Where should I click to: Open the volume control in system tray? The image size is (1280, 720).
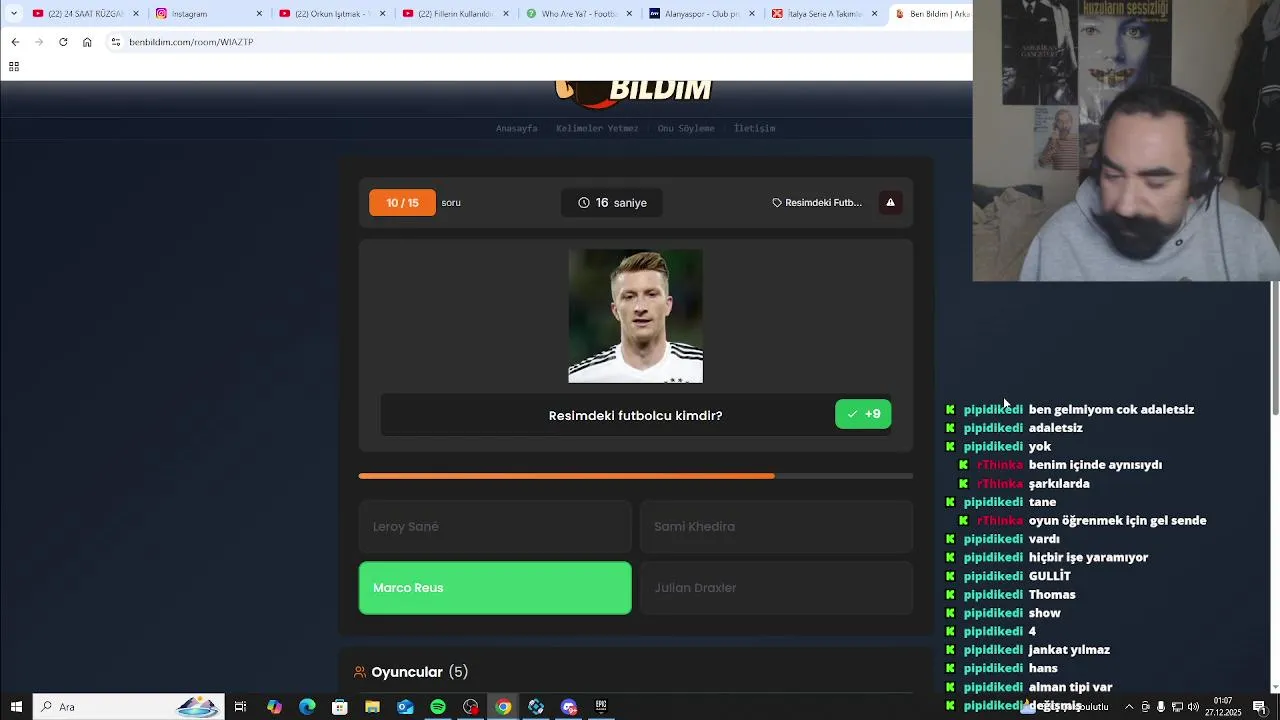1193,707
